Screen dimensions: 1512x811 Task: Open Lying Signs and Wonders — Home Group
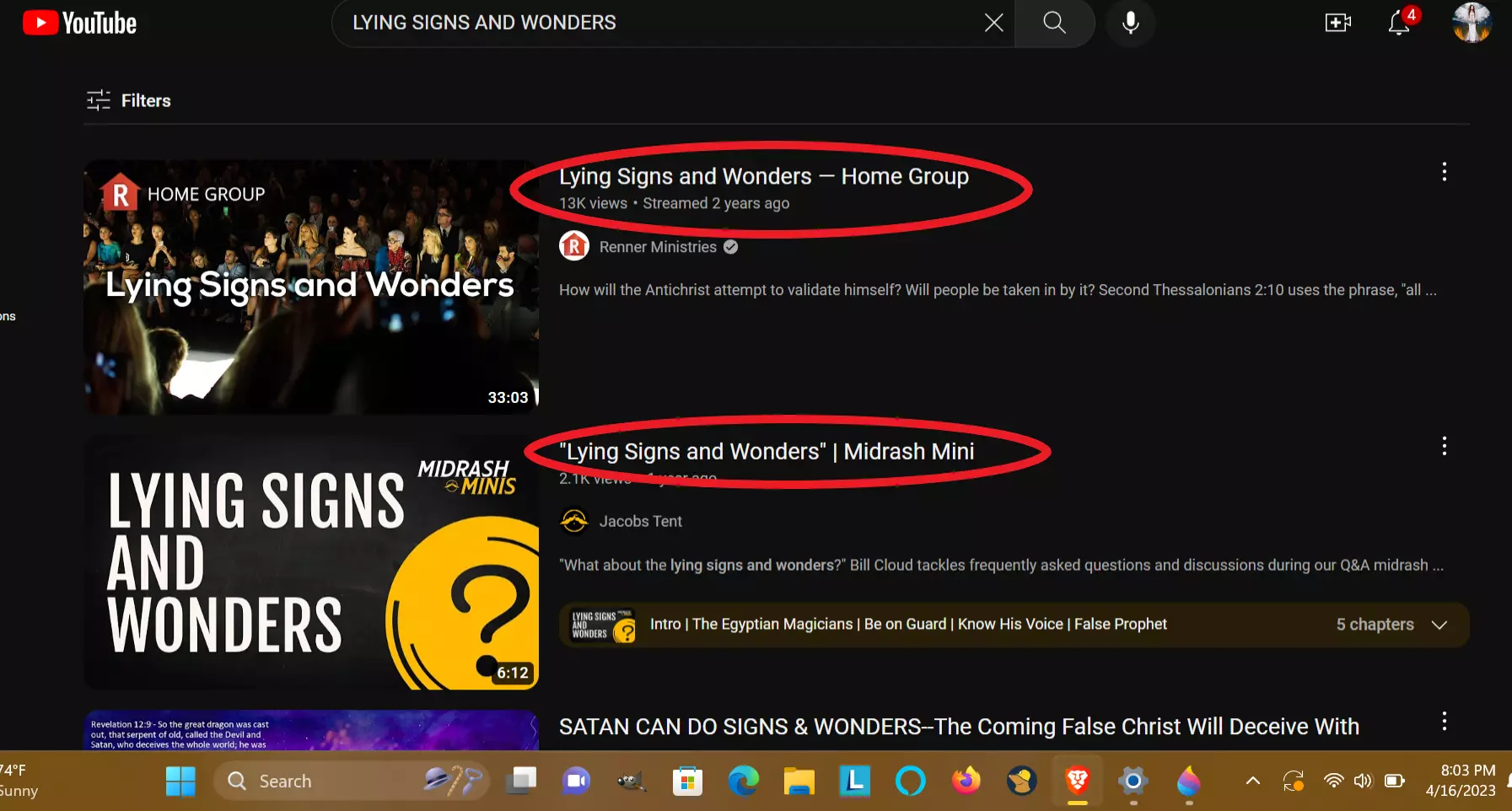point(763,176)
